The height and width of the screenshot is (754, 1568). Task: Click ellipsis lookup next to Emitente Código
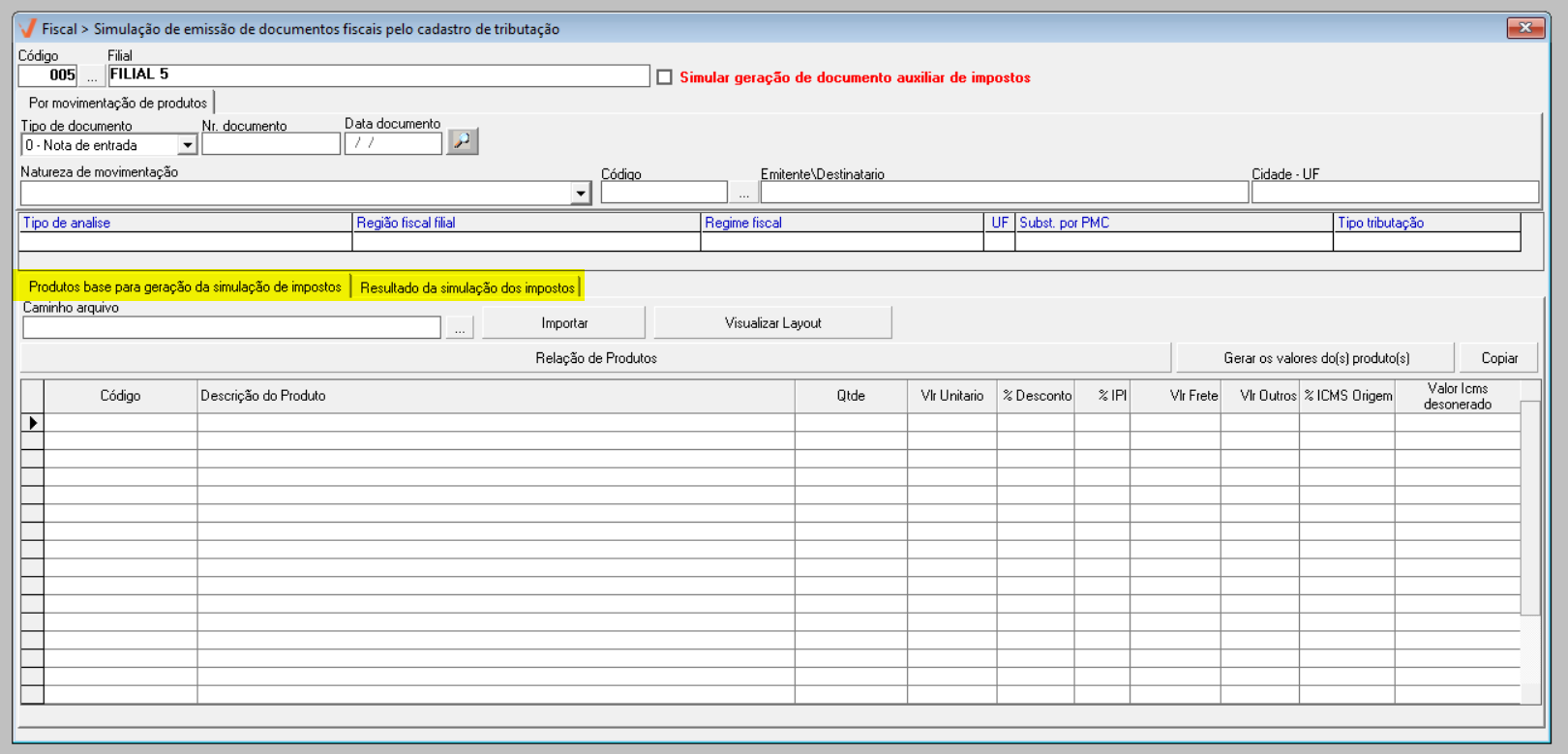click(x=743, y=193)
